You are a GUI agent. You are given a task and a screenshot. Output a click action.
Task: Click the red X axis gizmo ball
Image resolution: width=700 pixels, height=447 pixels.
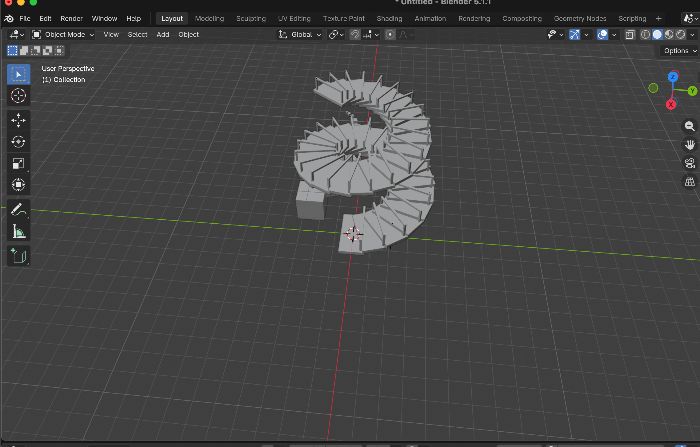click(671, 104)
